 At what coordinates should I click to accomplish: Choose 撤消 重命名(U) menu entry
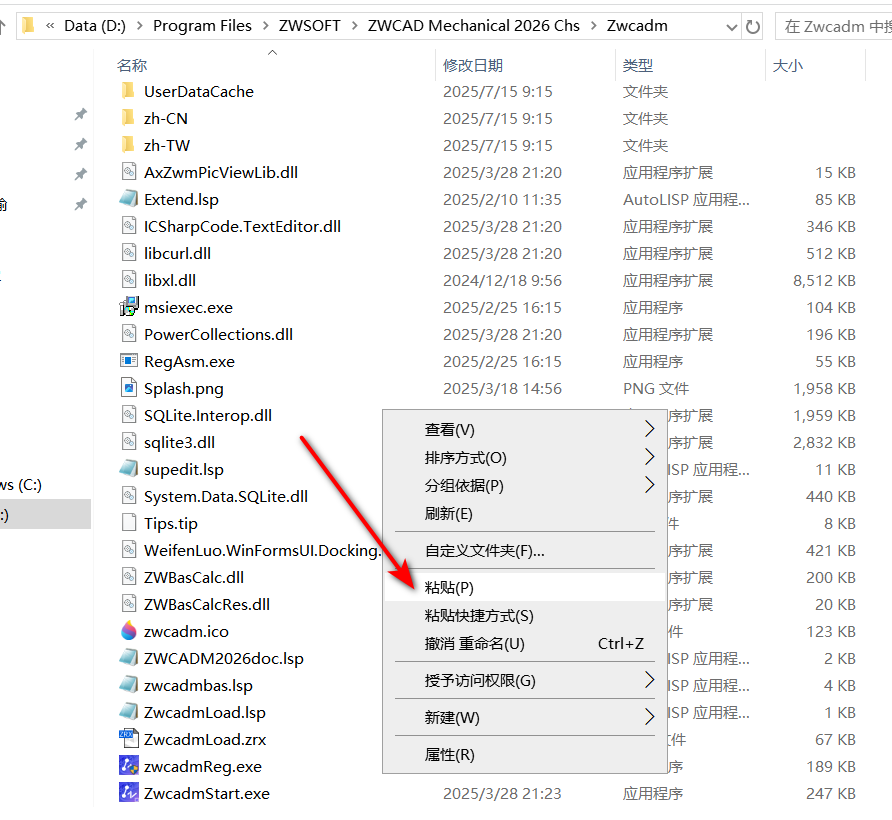point(525,644)
